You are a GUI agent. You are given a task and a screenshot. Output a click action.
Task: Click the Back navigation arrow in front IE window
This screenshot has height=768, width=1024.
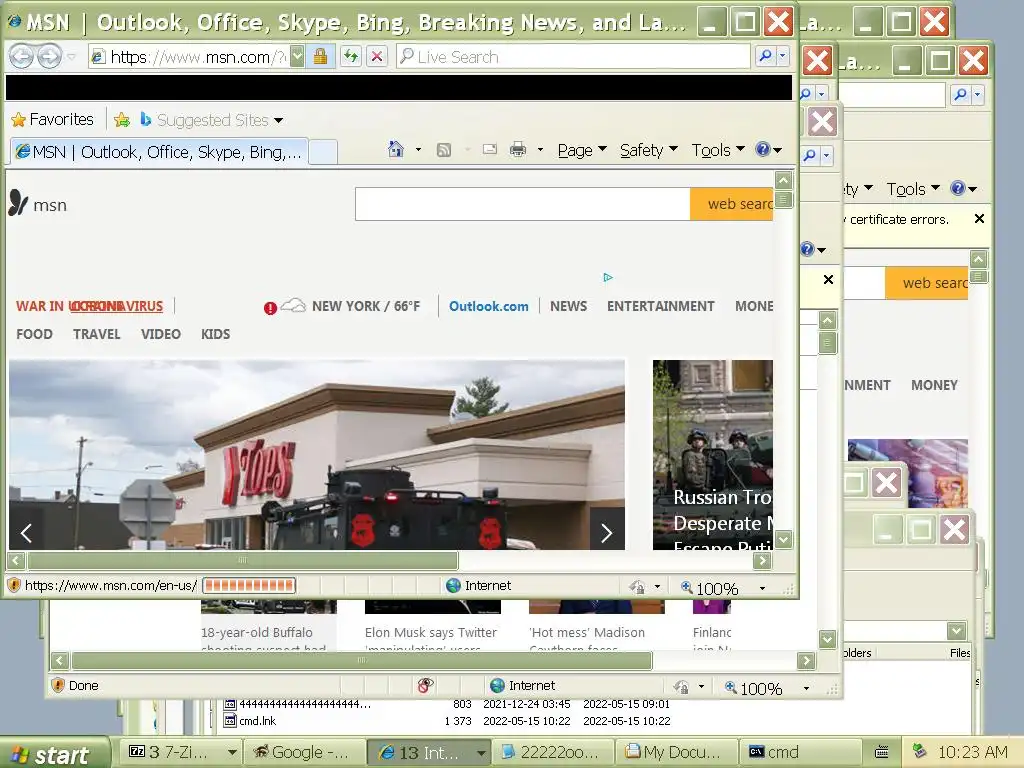[x=21, y=57]
